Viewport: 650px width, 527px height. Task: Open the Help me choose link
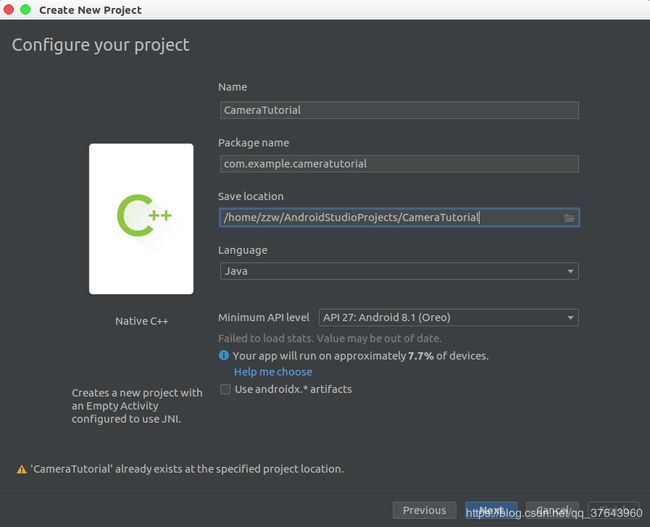click(x=273, y=372)
